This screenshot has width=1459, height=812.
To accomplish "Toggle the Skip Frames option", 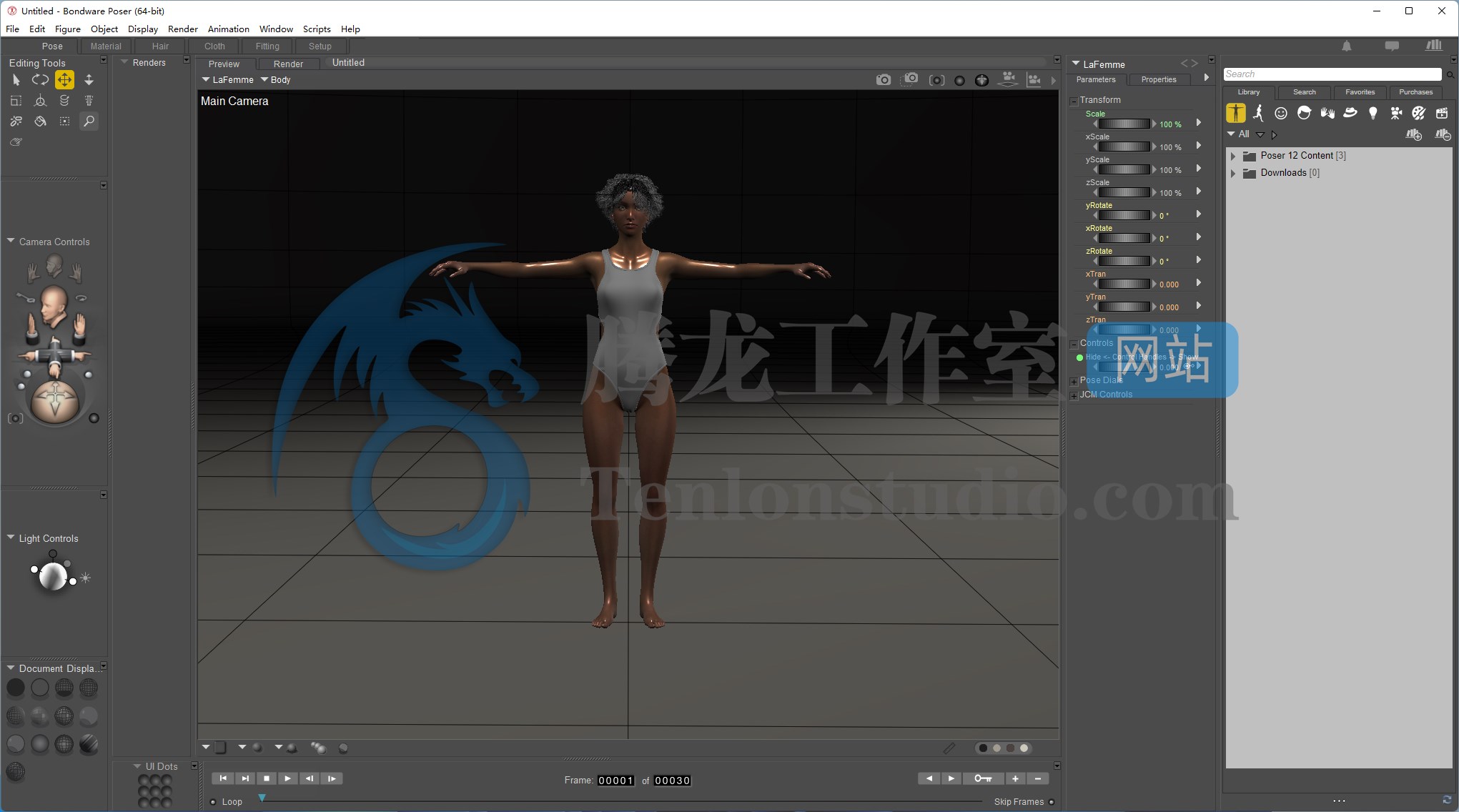I will [x=1052, y=802].
